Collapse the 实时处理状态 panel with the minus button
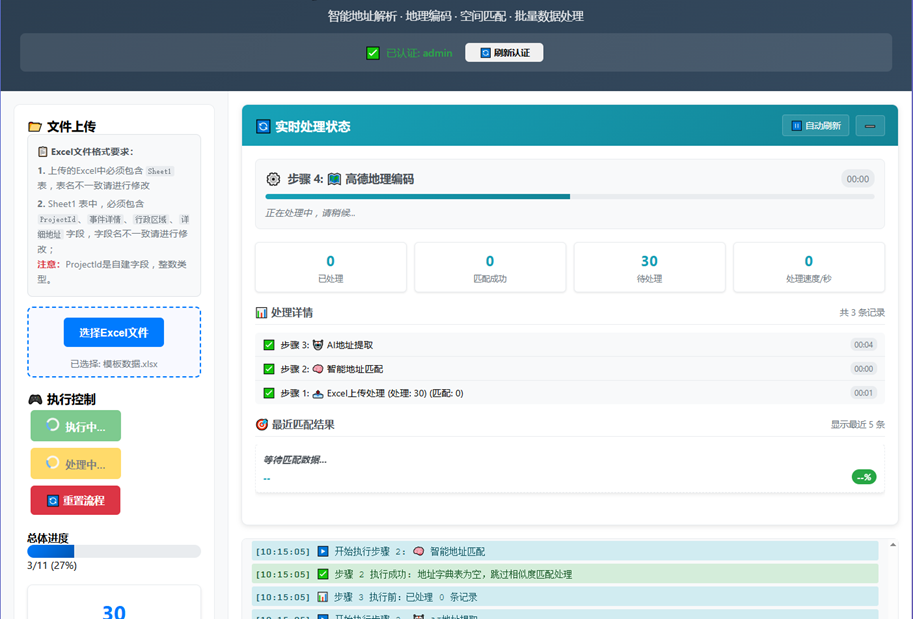 click(870, 126)
